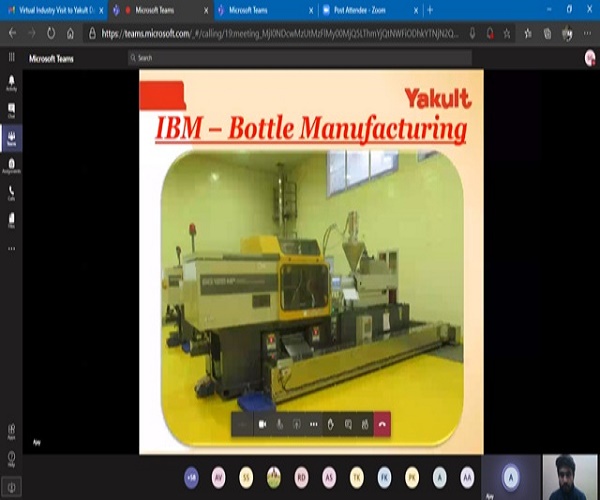Click the blocked notifications icon in address bar
Image resolution: width=600 pixels, height=500 pixels.
tap(490, 34)
